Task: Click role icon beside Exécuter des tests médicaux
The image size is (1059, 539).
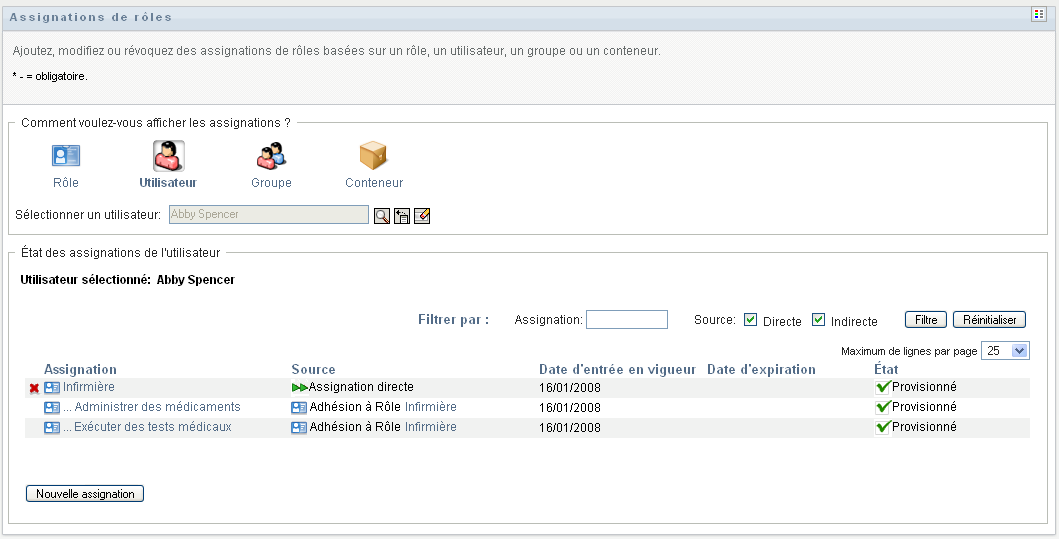Action: 52,428
